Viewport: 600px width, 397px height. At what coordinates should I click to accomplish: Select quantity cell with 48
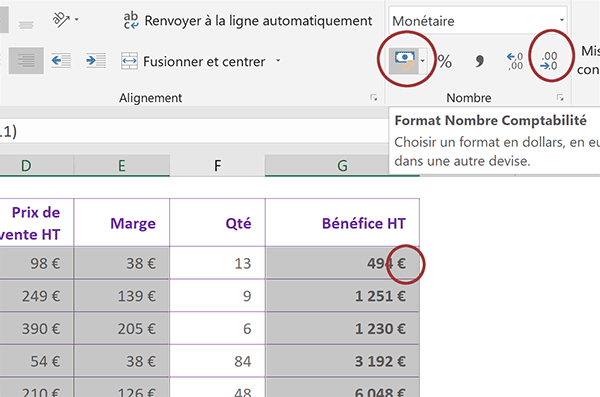(x=217, y=388)
